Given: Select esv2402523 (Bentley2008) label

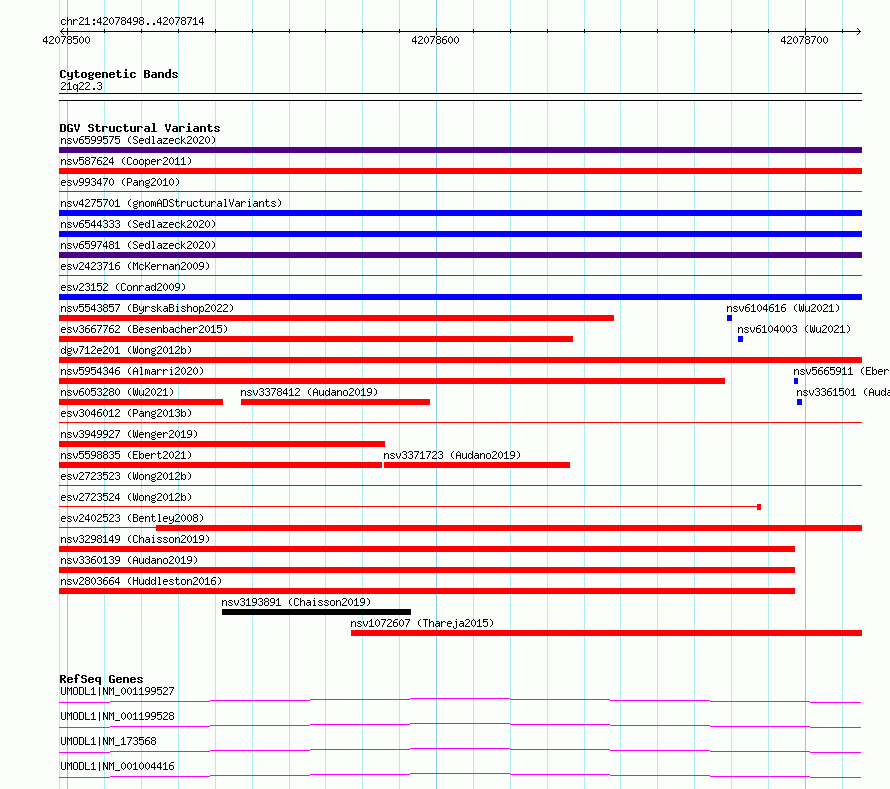Looking at the screenshot, I should (132, 518).
